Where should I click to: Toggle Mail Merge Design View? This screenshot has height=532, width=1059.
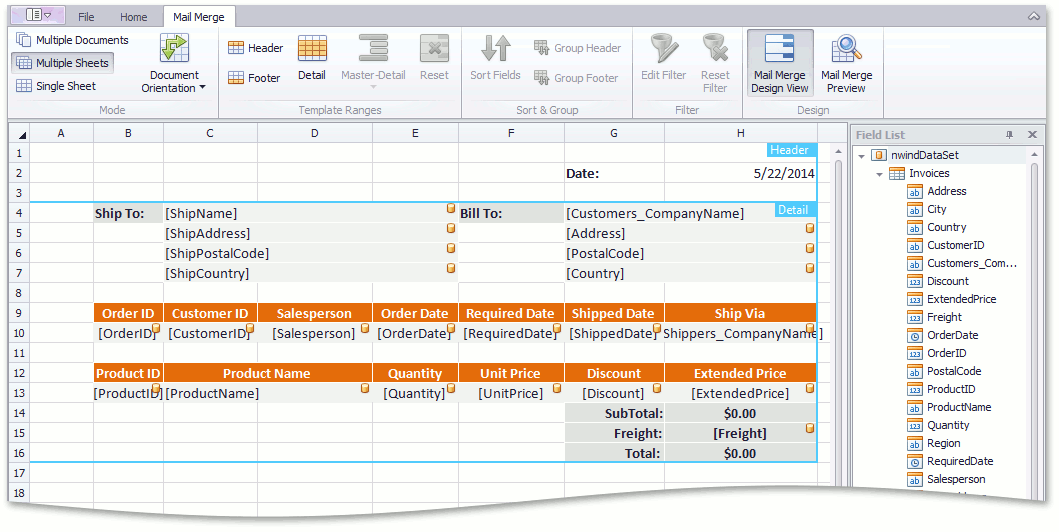coord(779,63)
